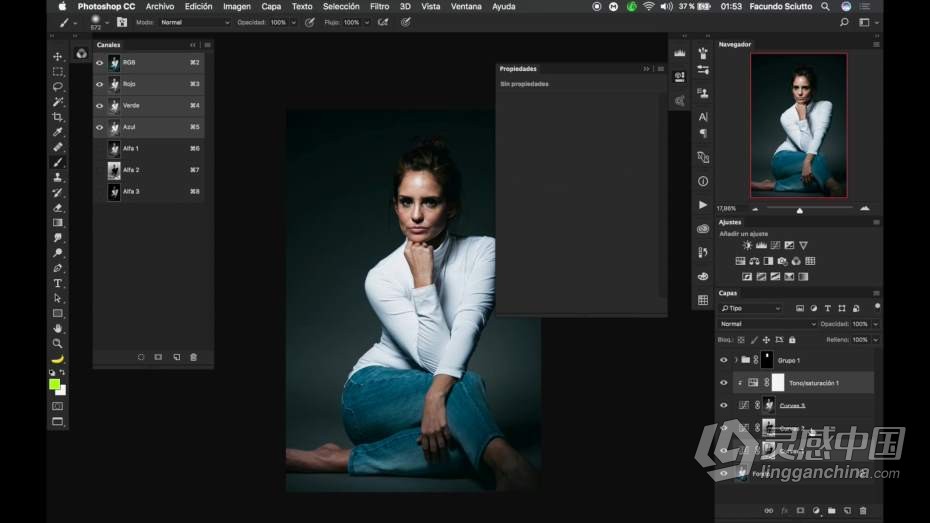
Task: Toggle visibility of RGB channel
Action: pyautogui.click(x=100, y=62)
